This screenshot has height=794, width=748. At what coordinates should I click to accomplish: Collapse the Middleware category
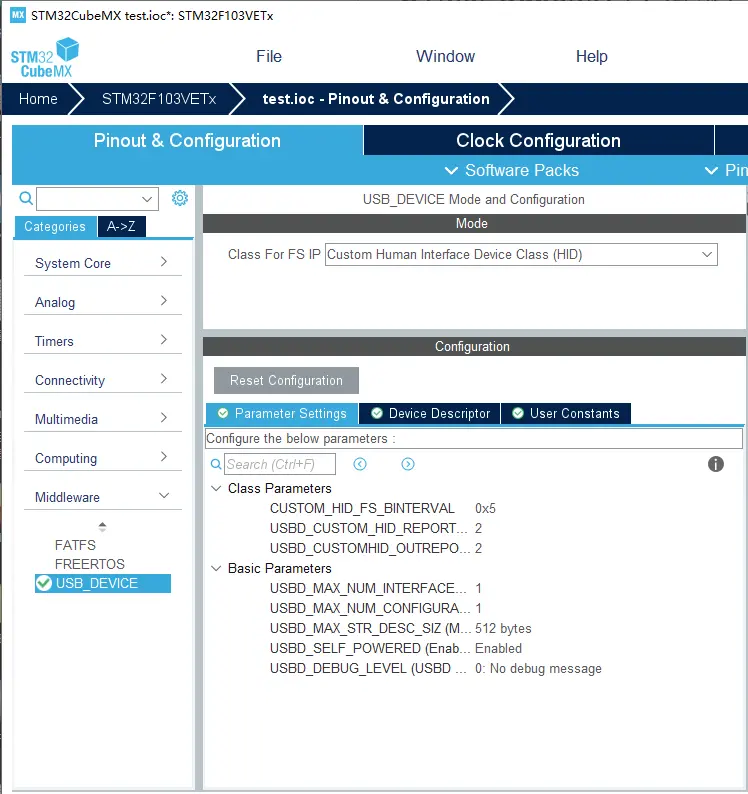point(102,497)
